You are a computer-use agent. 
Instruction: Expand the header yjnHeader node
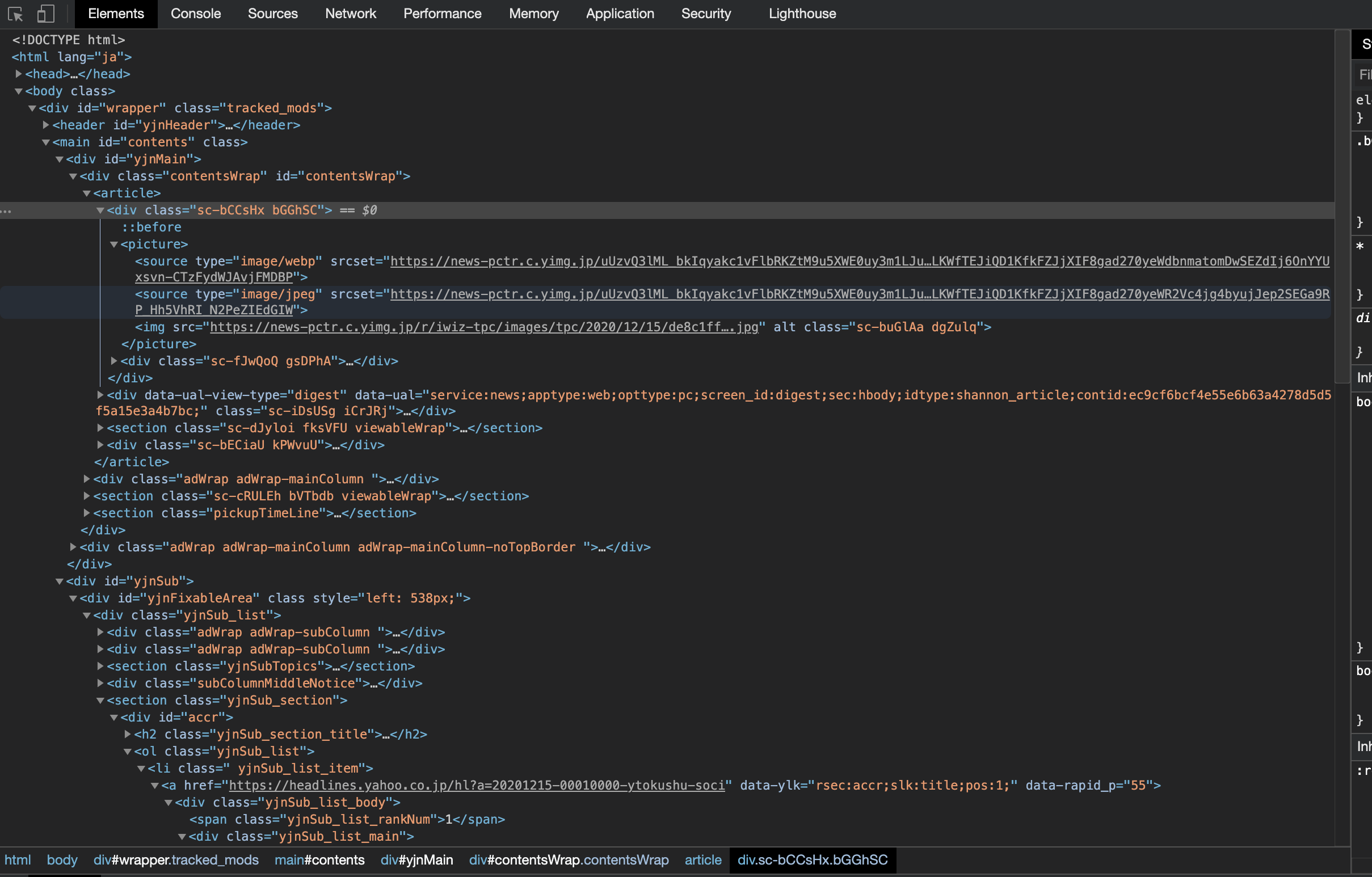click(x=46, y=125)
